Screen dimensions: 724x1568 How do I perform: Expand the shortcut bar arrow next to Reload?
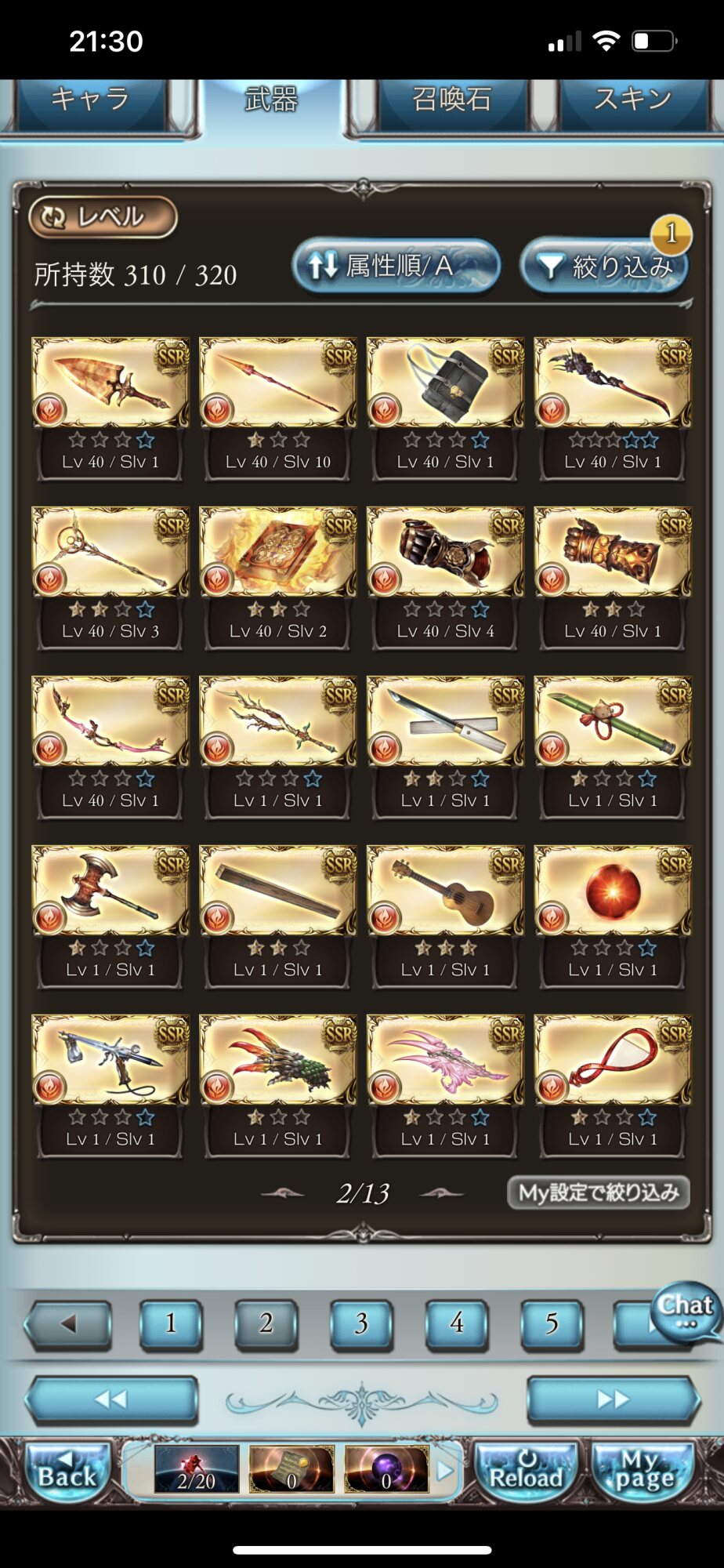[x=445, y=1470]
